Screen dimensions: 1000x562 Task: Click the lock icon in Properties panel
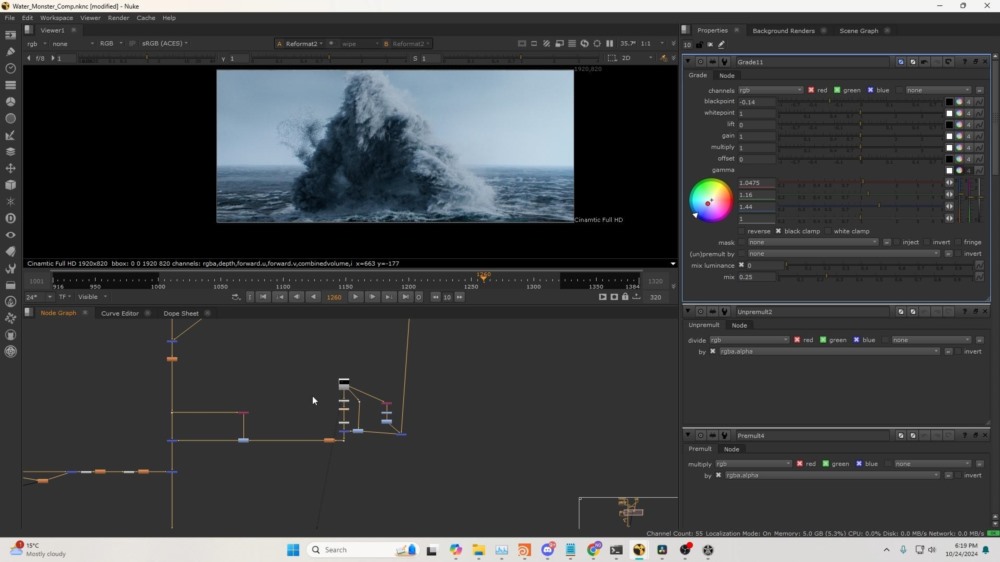click(x=699, y=45)
